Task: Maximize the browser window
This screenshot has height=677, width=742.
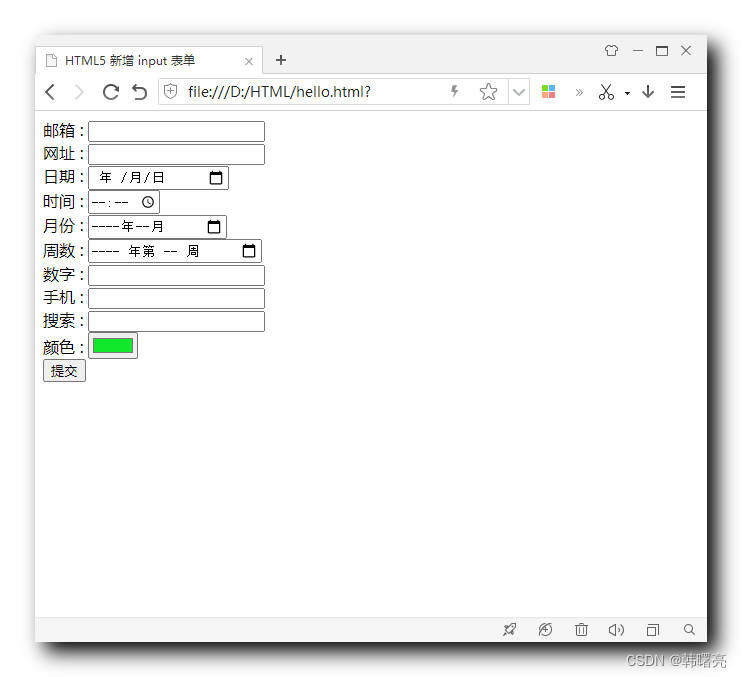Action: [662, 51]
